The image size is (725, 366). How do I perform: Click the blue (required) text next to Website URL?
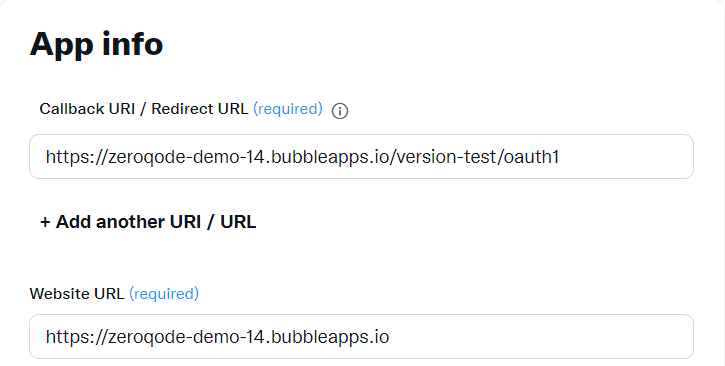(x=164, y=294)
